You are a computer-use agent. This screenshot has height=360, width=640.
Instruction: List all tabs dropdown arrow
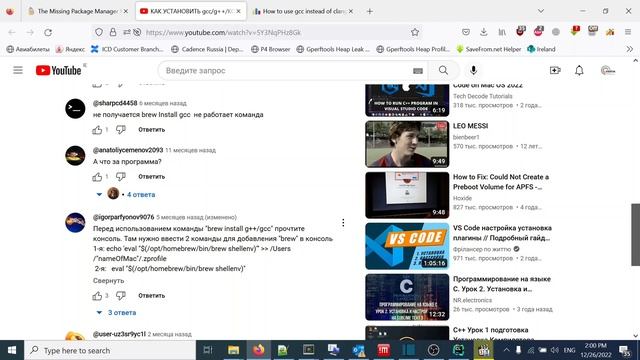pyautogui.click(x=541, y=11)
